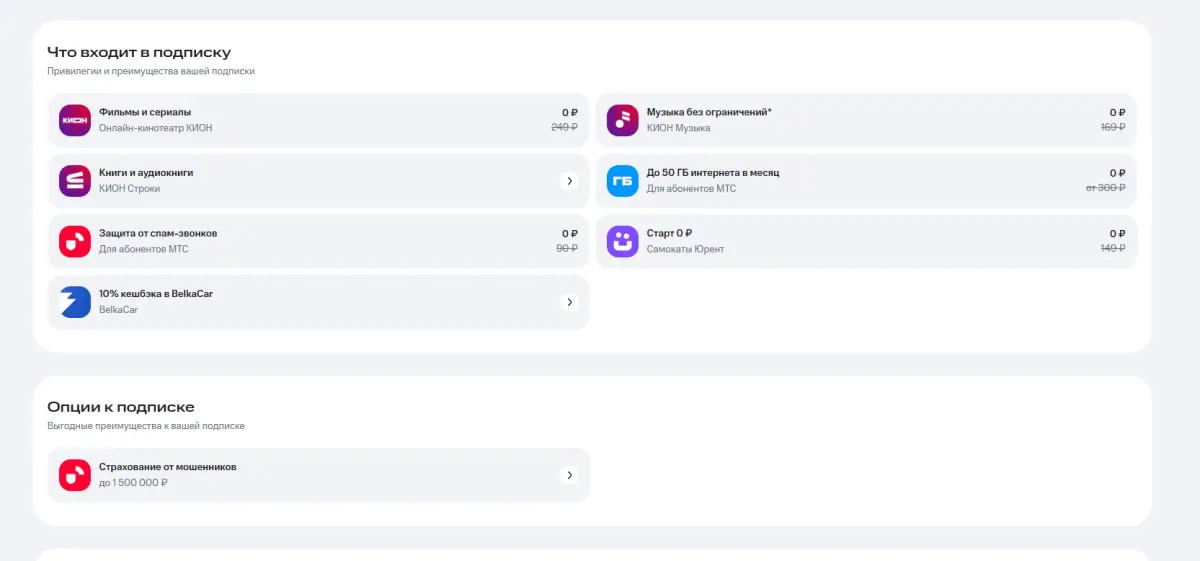Image resolution: width=1200 pixels, height=561 pixels.
Task: Click the КИОН Строки subtitle
Action: coord(129,188)
